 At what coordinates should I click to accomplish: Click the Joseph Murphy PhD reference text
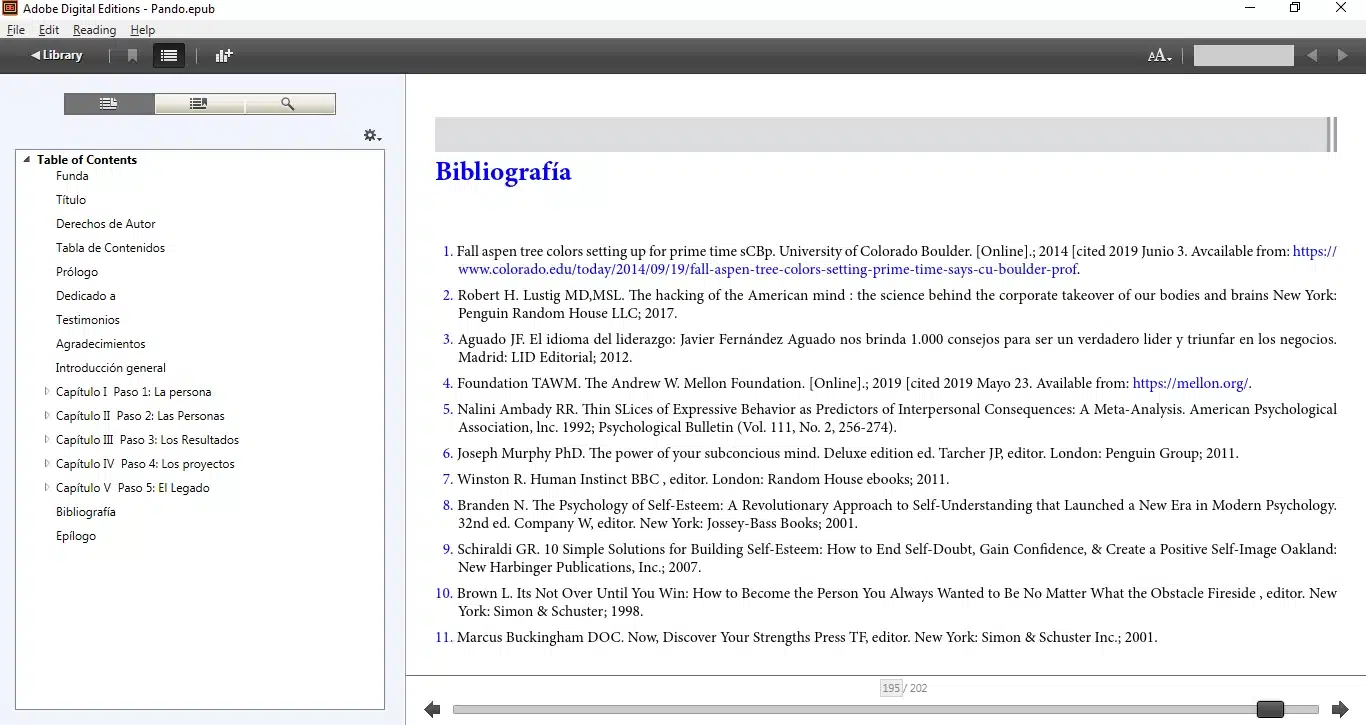point(848,453)
